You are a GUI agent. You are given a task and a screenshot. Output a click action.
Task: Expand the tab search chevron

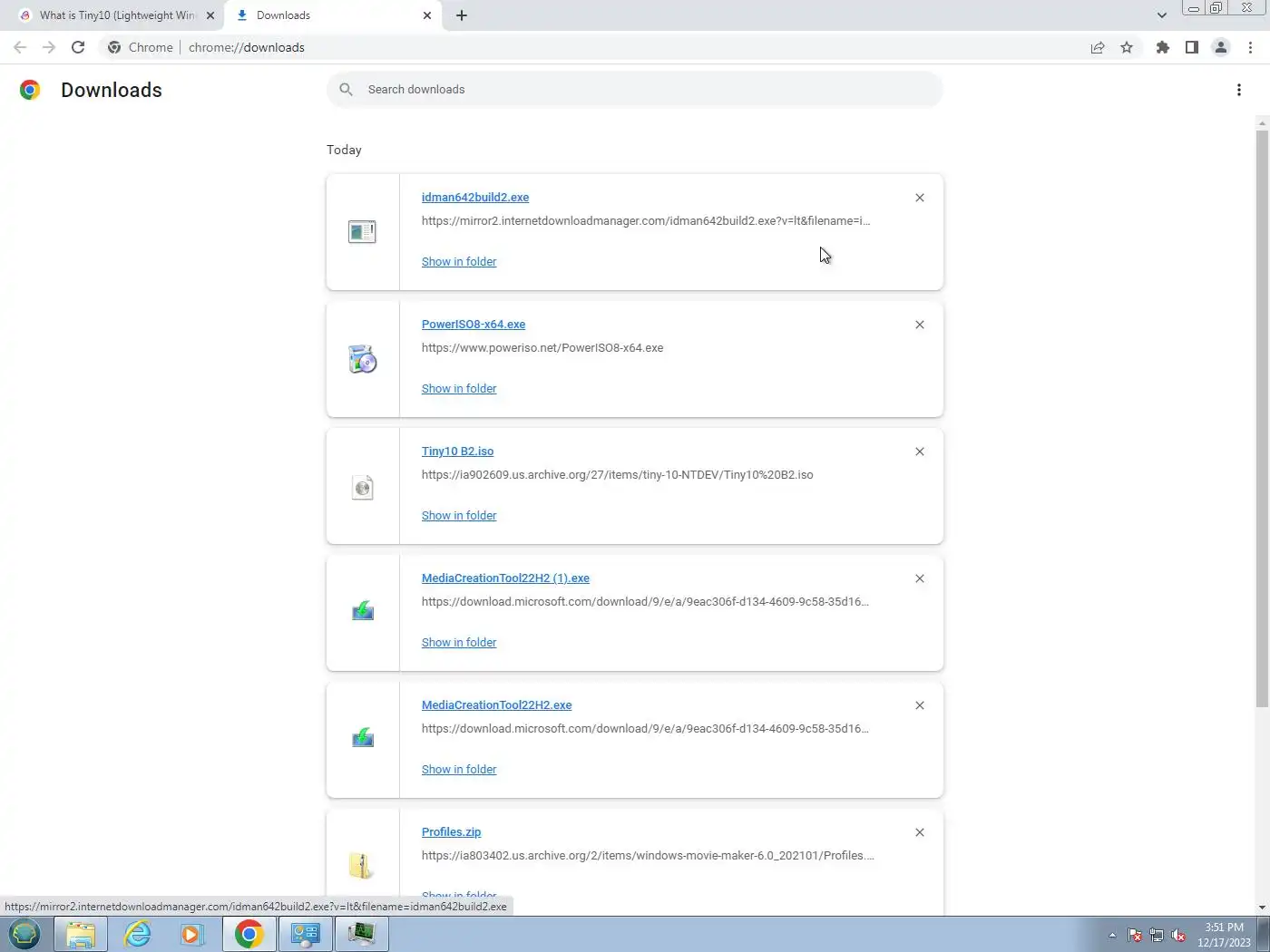[1161, 15]
